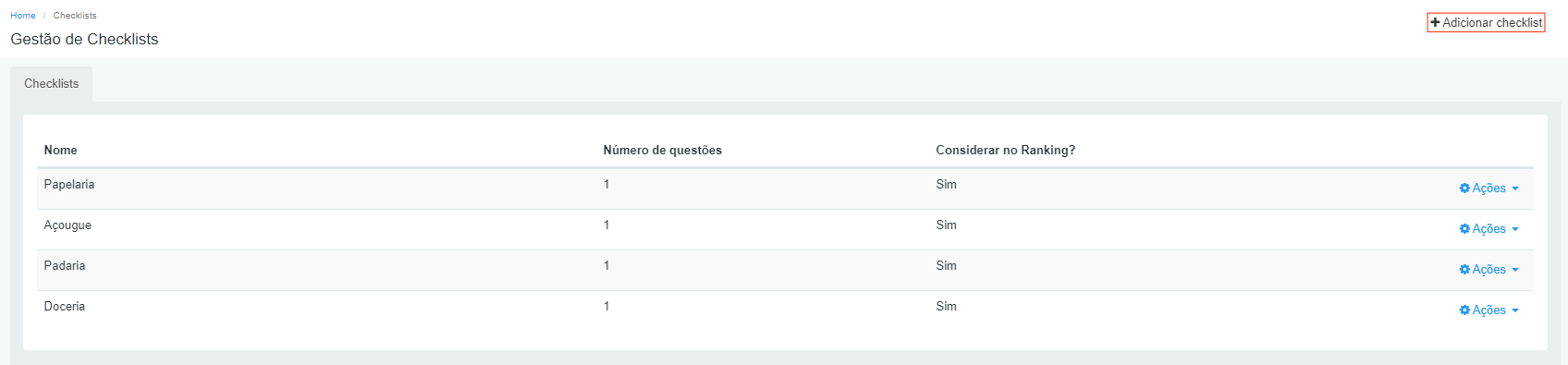Click the gear icon in Papelaria row
1568x365 pixels.
(x=1464, y=189)
